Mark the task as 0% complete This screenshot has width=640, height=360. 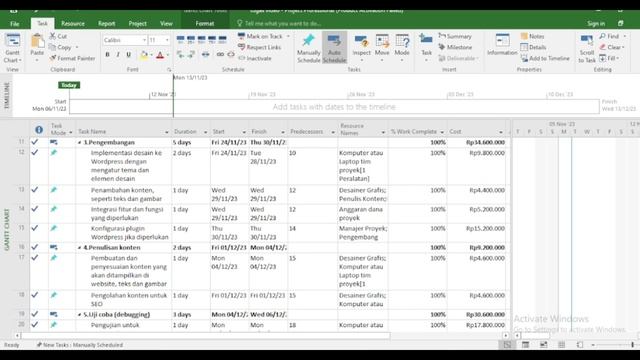(x=181, y=40)
